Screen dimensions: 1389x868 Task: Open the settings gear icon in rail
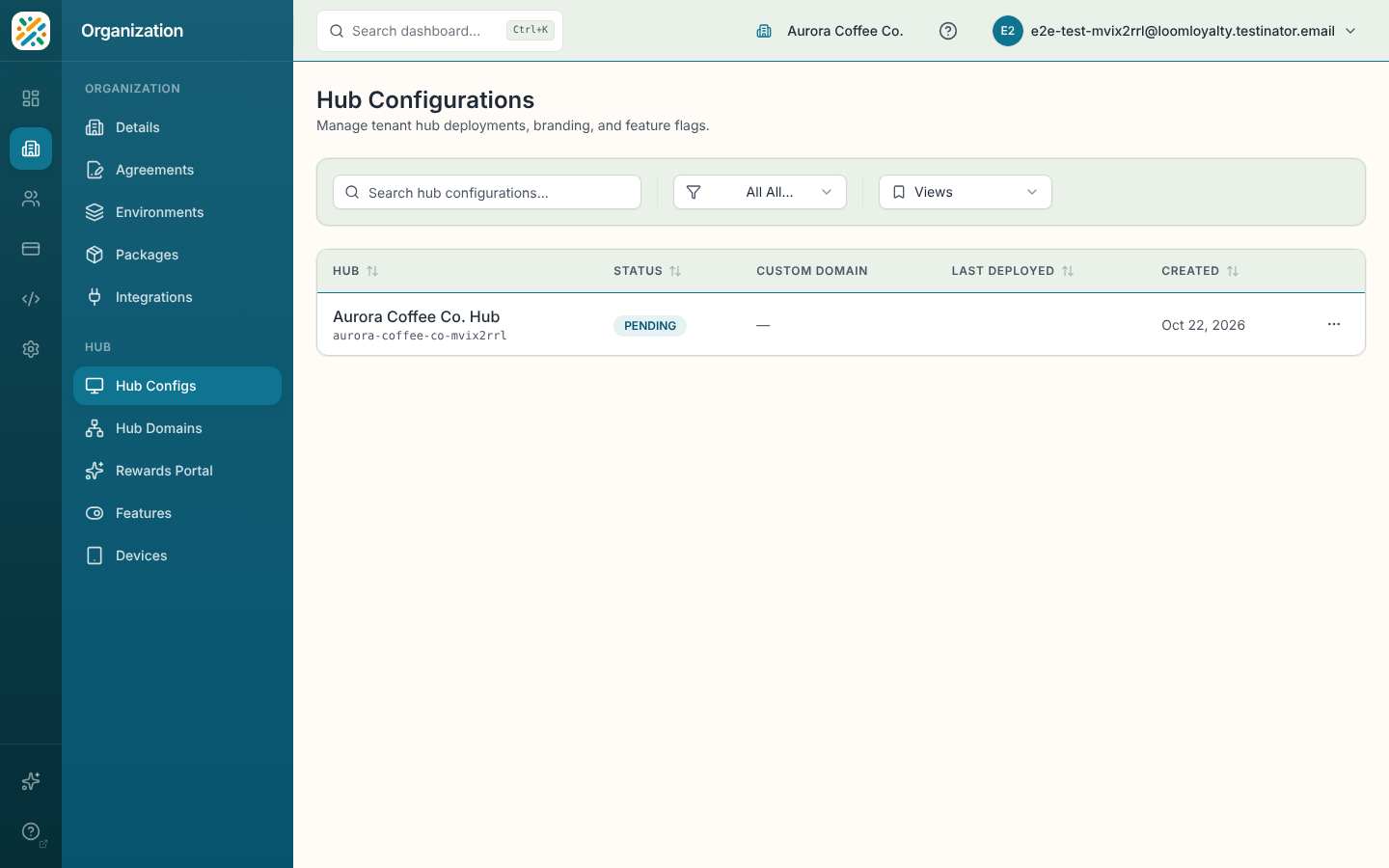pos(31,349)
